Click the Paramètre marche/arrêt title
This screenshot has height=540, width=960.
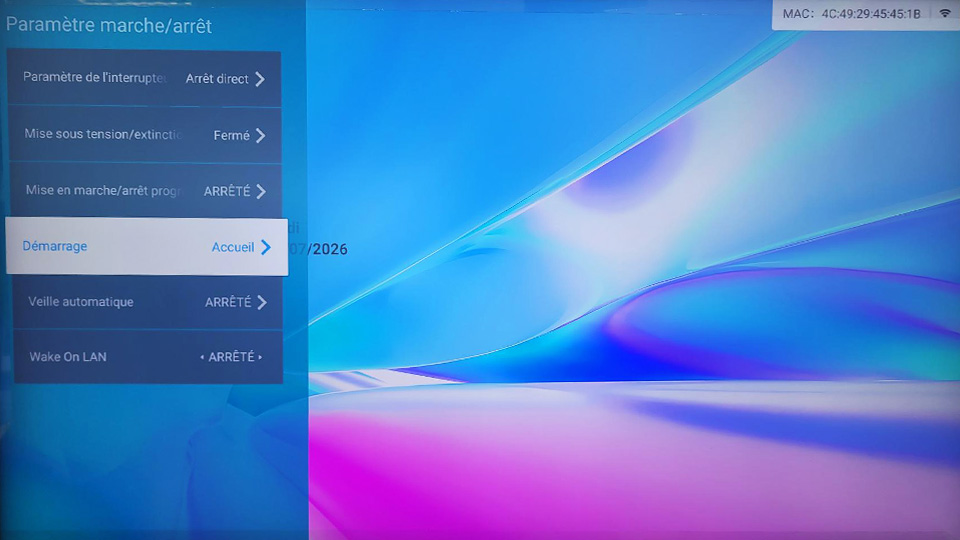point(109,26)
